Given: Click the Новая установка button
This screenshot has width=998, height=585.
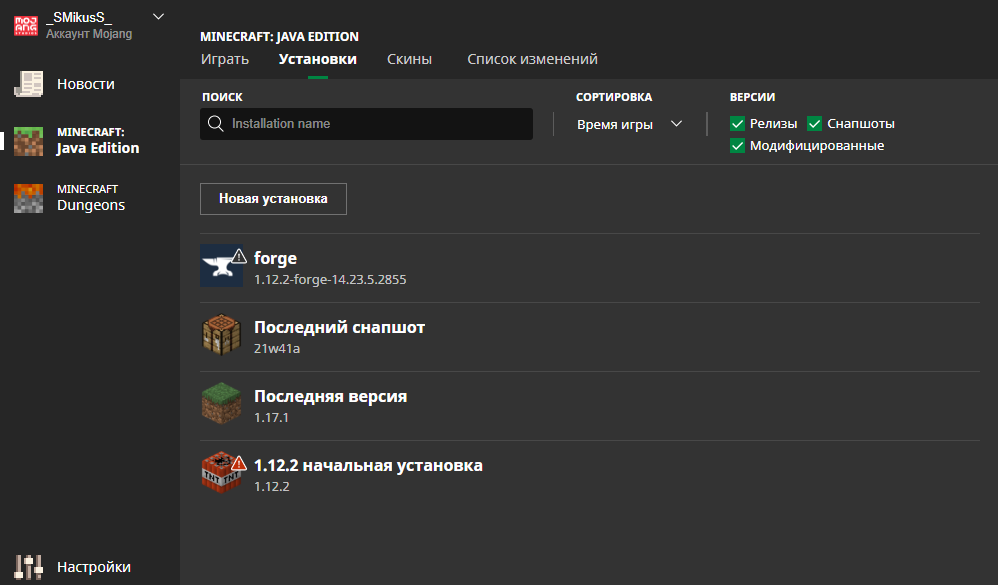Looking at the screenshot, I should 273,199.
